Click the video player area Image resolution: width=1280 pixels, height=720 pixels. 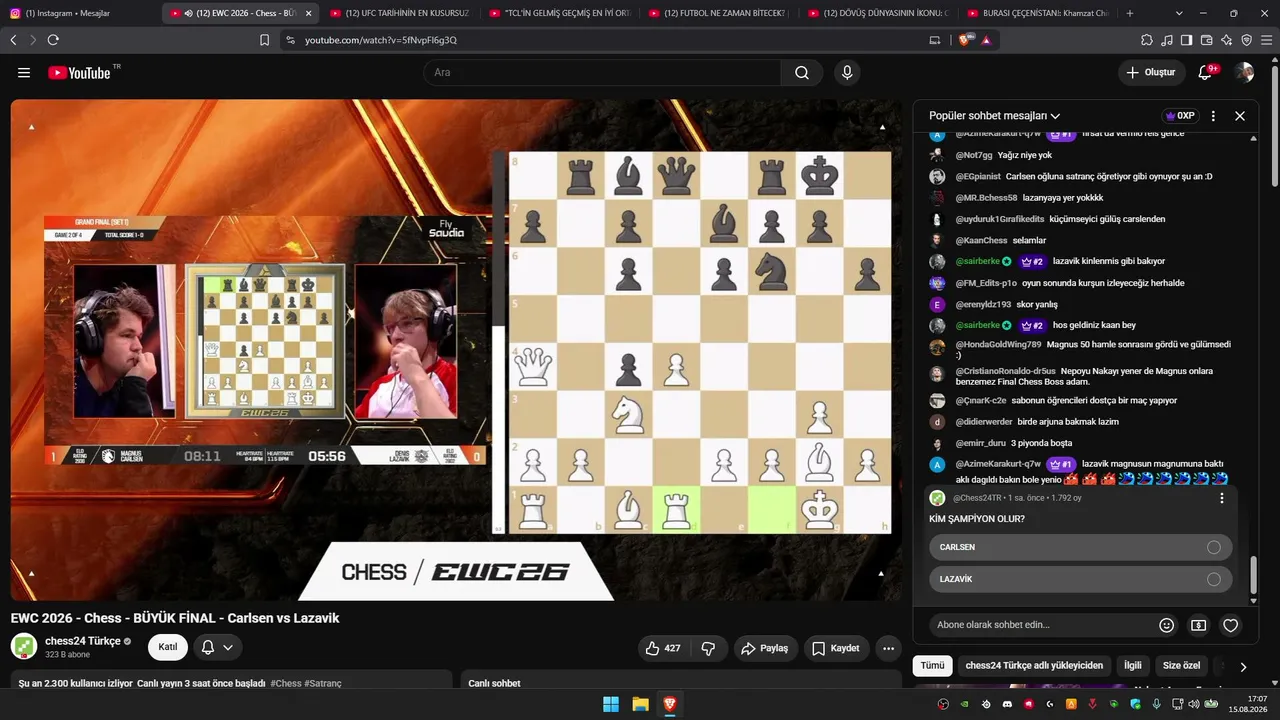tap(456, 351)
